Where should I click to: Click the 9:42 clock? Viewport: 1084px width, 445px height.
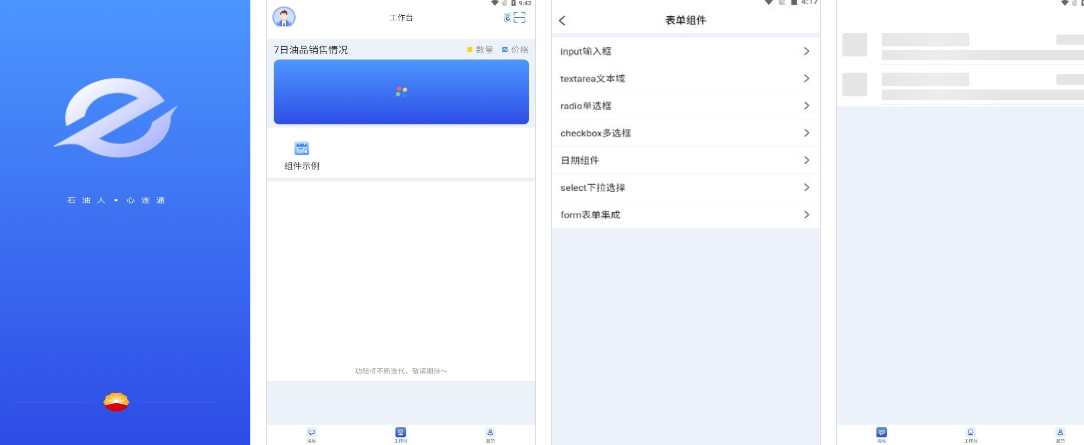point(525,3)
